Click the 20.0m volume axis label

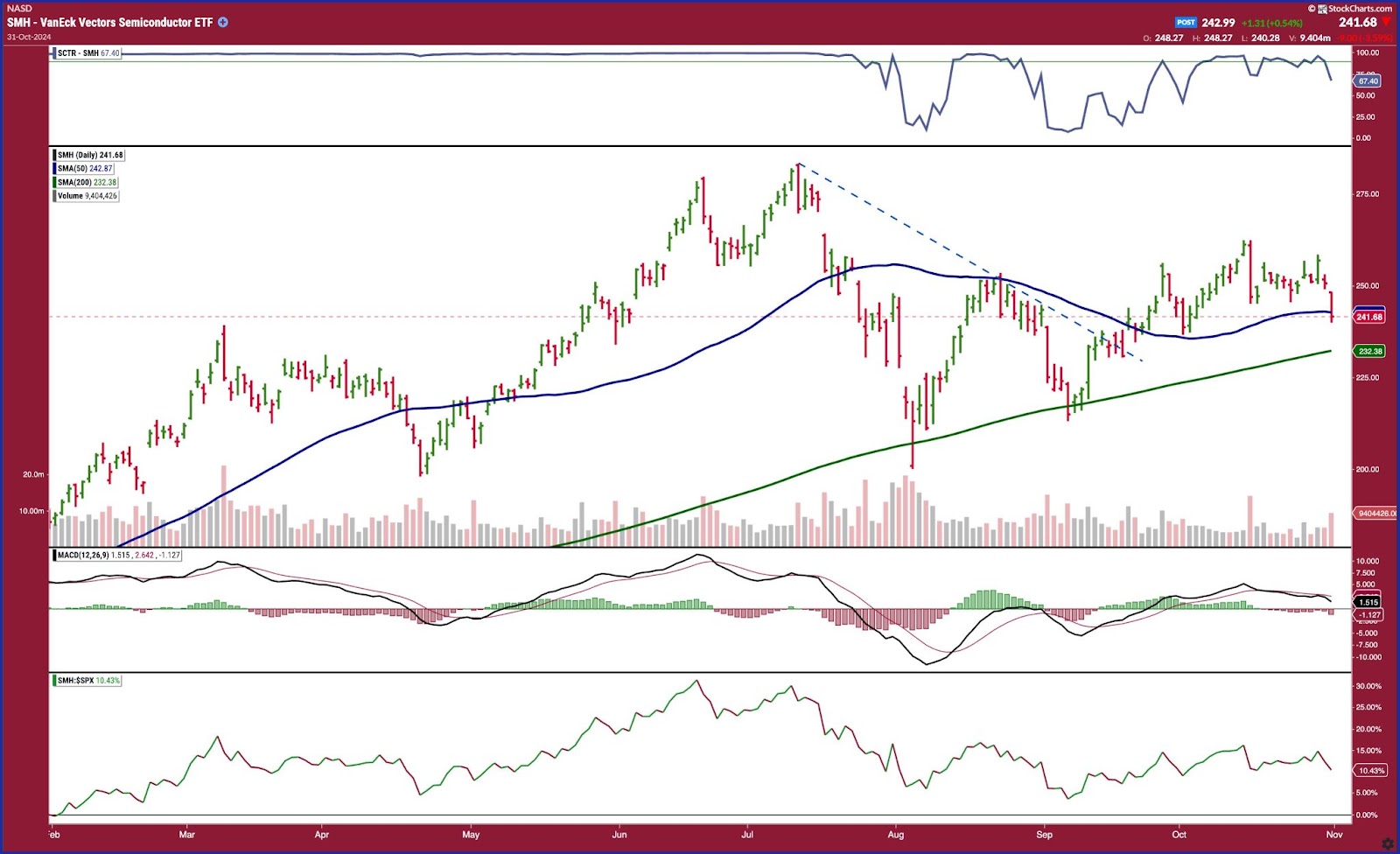coord(33,474)
